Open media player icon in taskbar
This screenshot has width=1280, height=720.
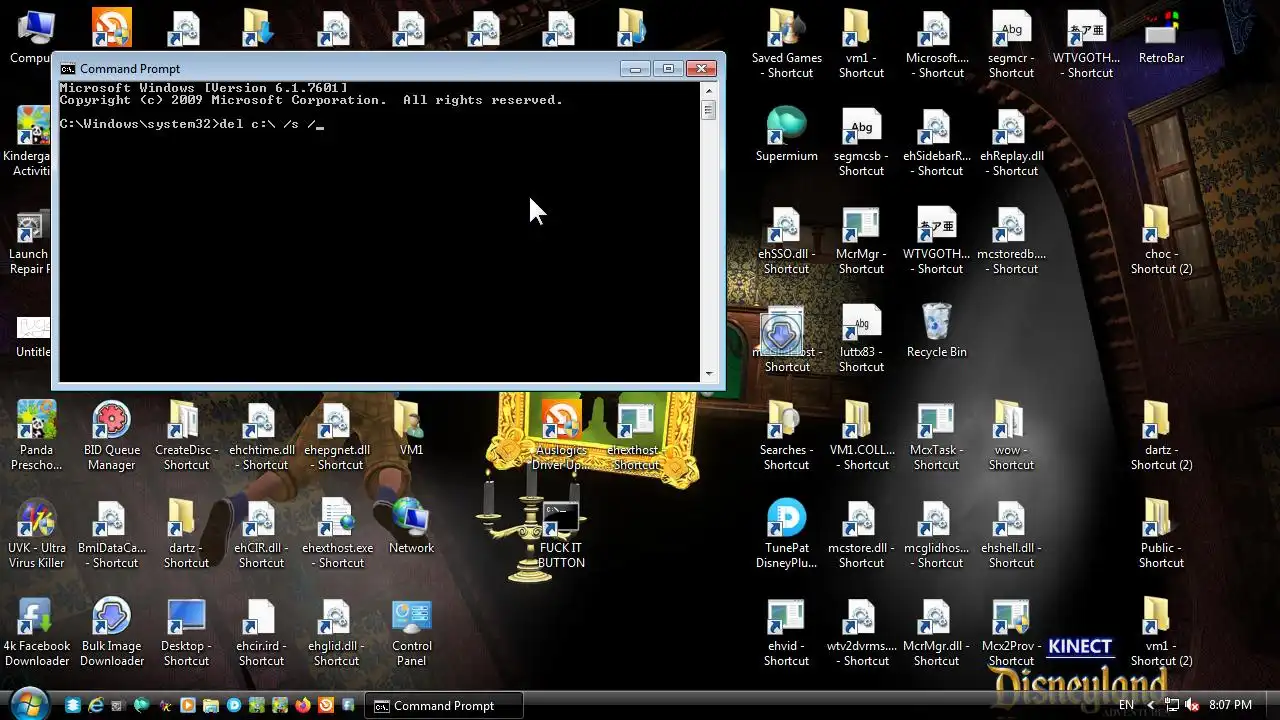point(187,705)
